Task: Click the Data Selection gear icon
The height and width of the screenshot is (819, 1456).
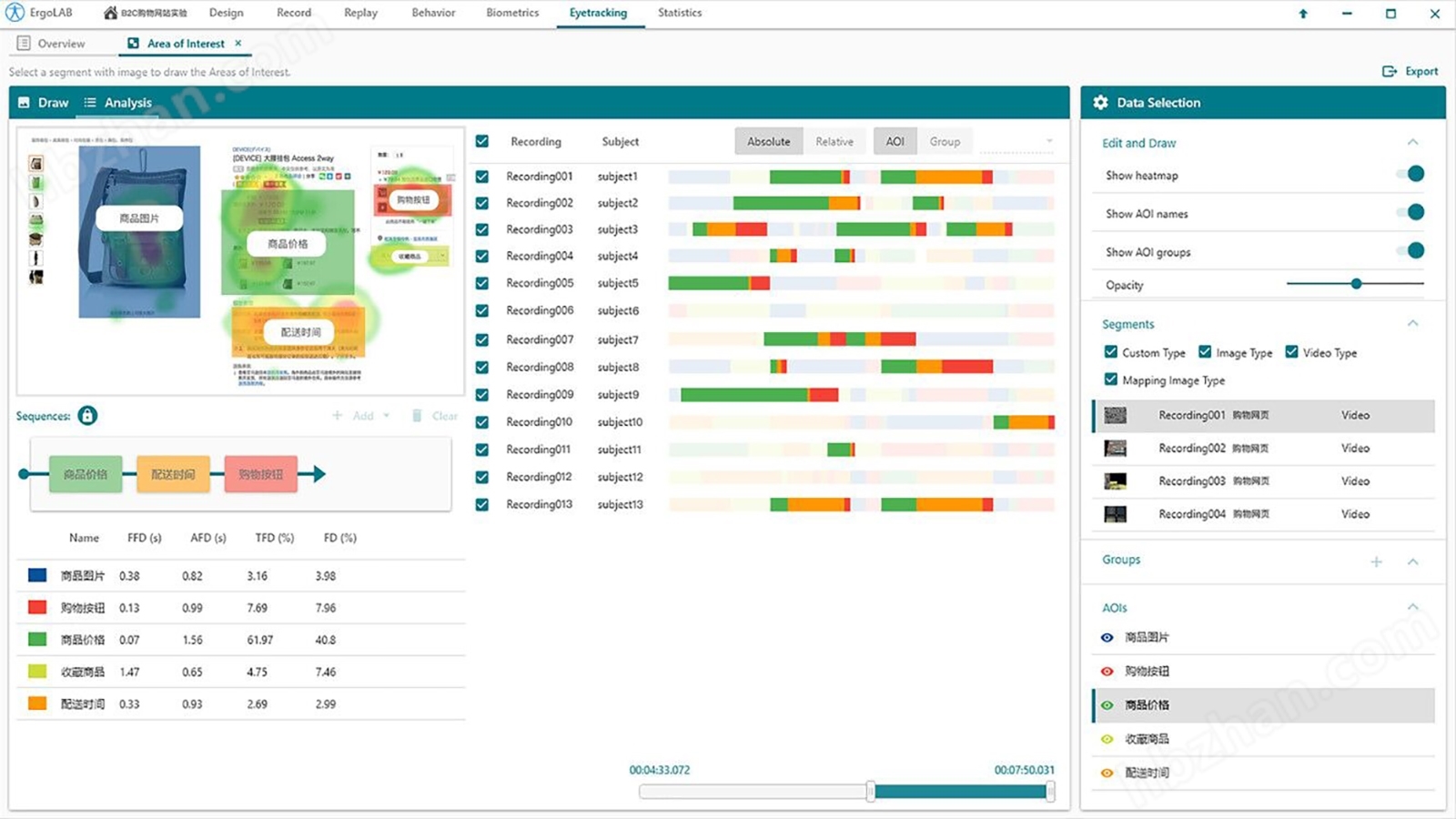Action: point(1100,103)
